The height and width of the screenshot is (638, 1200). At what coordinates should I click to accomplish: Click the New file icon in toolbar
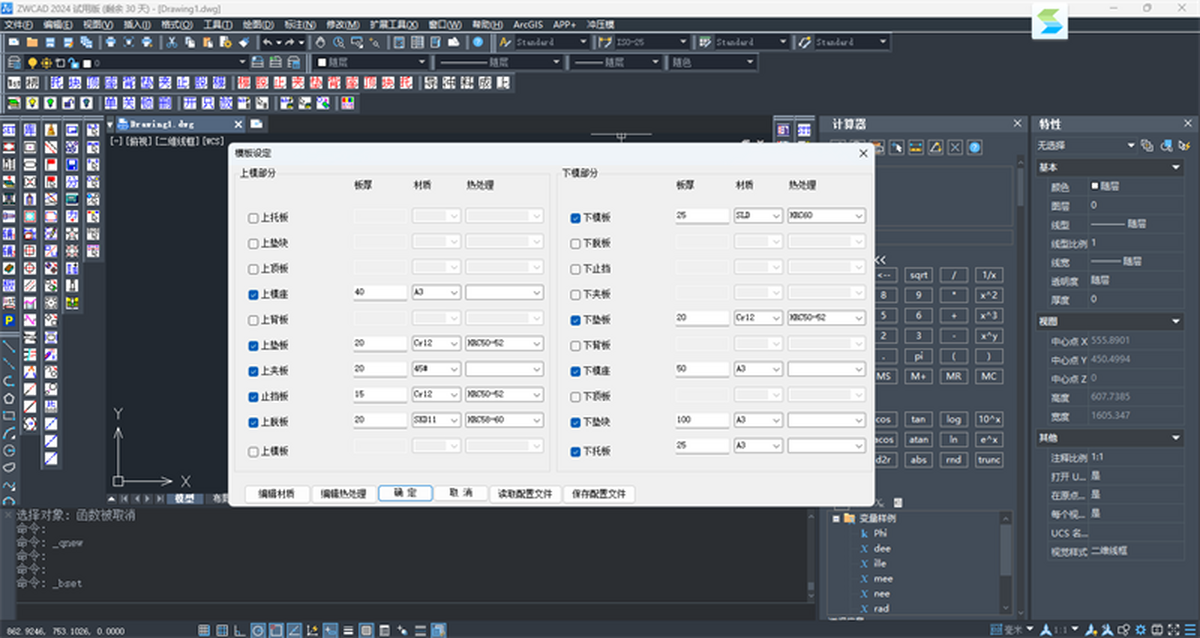(13, 42)
